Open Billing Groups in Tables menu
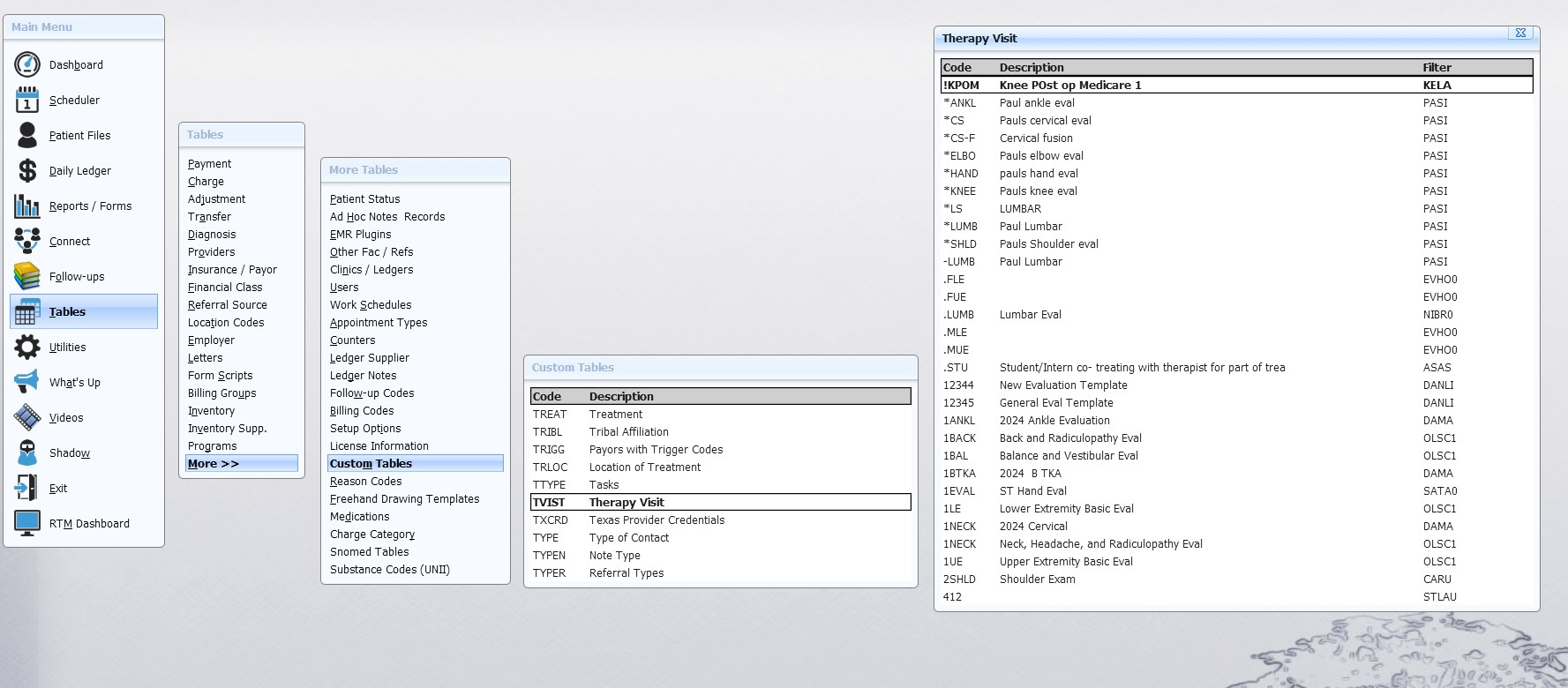 222,393
